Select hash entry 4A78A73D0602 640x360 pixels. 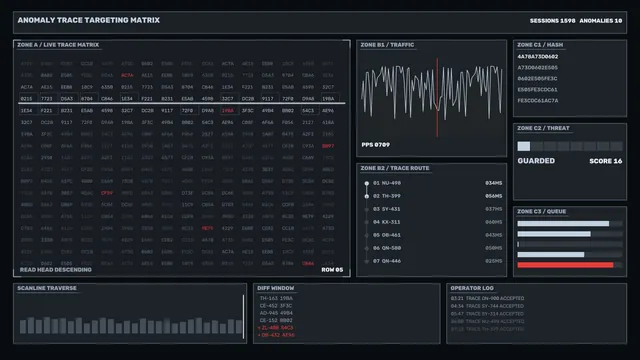pyautogui.click(x=538, y=57)
